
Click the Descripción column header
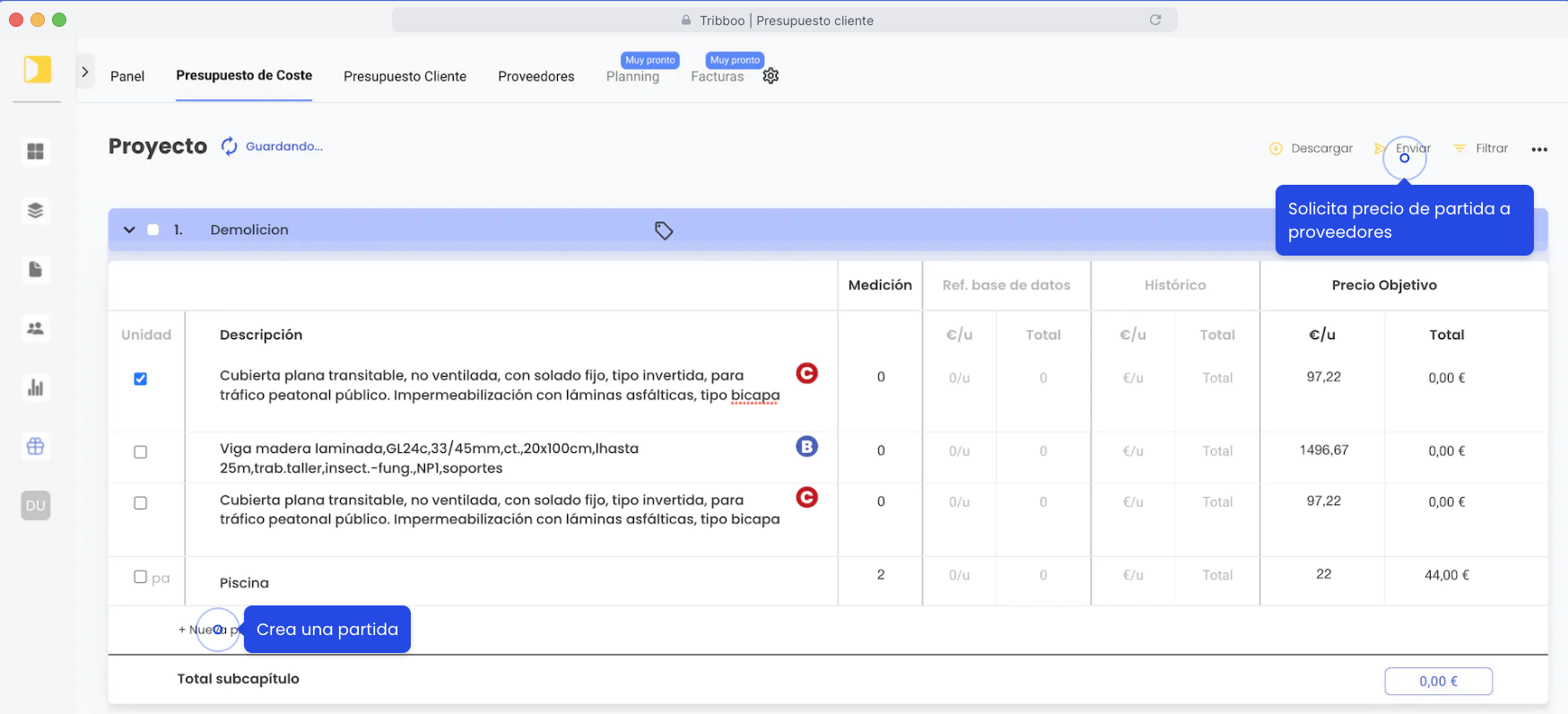(261, 335)
